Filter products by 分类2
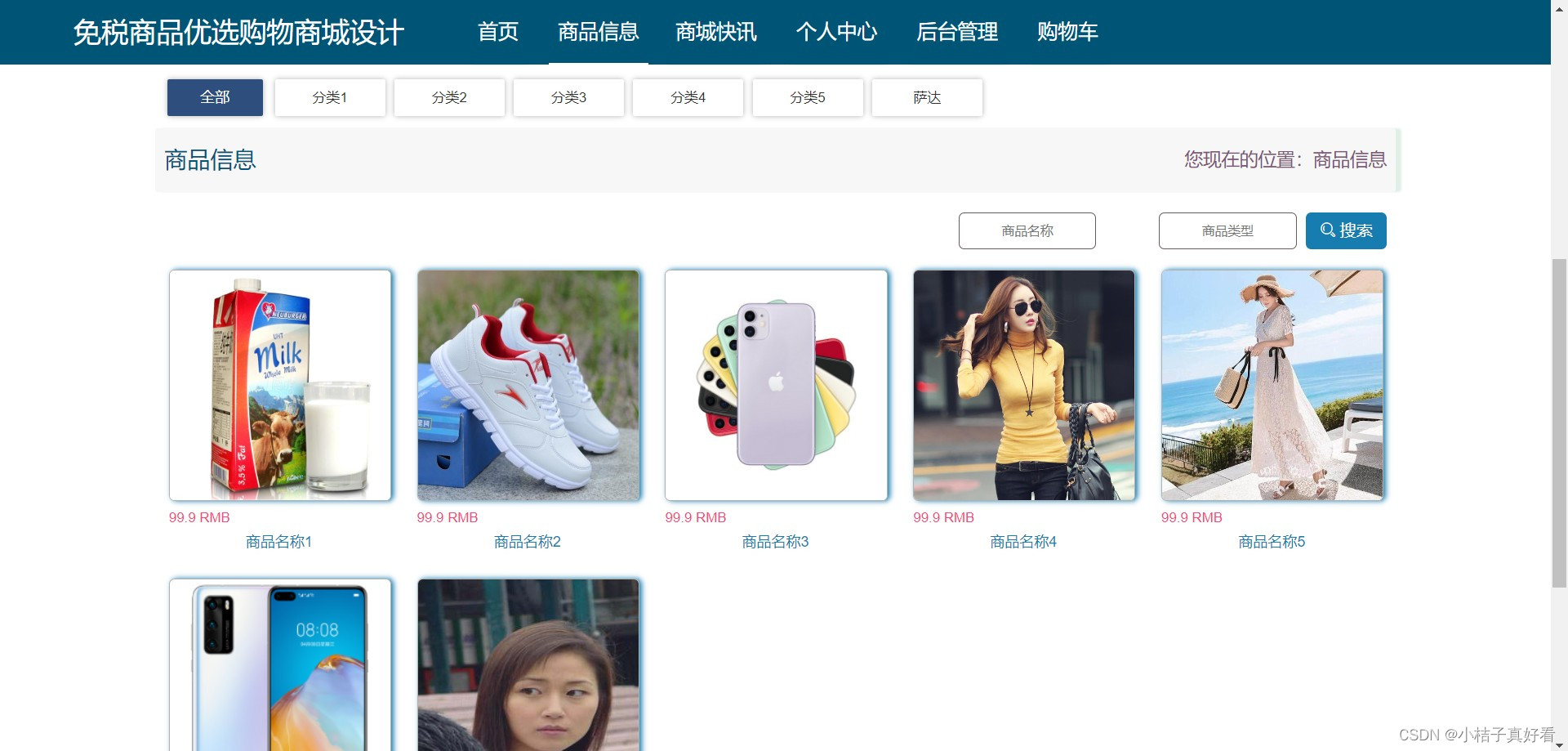The width and height of the screenshot is (1568, 751). pos(449,97)
